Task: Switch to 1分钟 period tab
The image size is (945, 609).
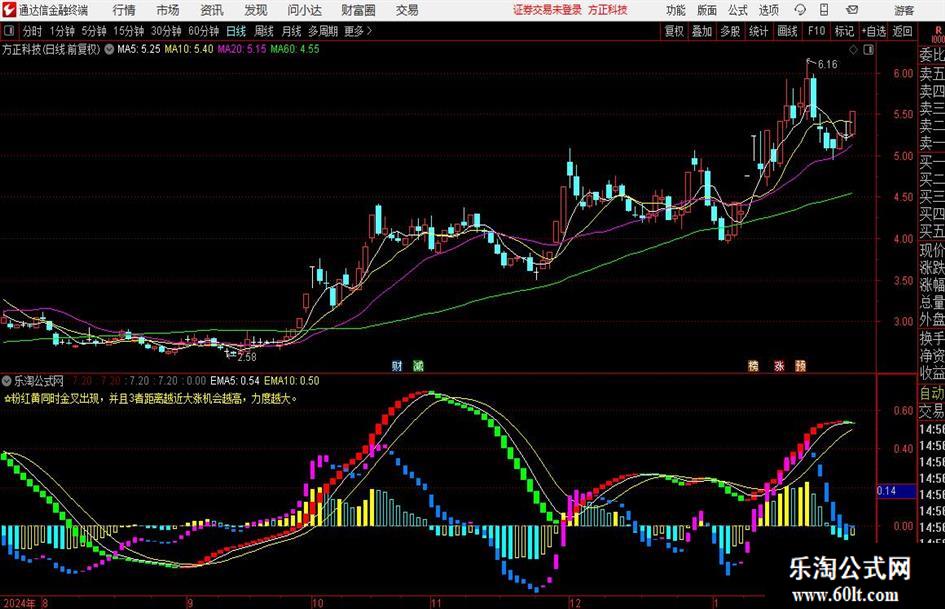Action: pyautogui.click(x=62, y=31)
